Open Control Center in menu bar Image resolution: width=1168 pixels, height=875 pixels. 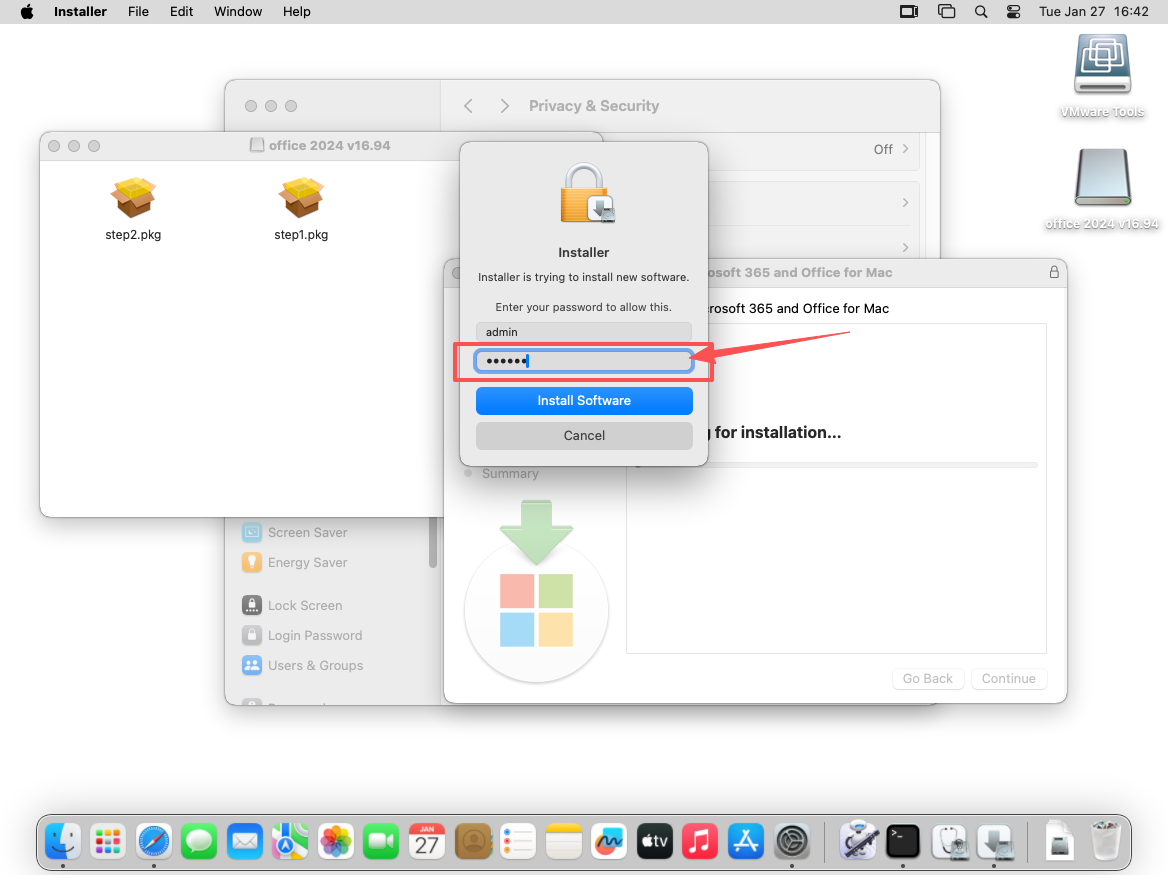tap(1013, 12)
